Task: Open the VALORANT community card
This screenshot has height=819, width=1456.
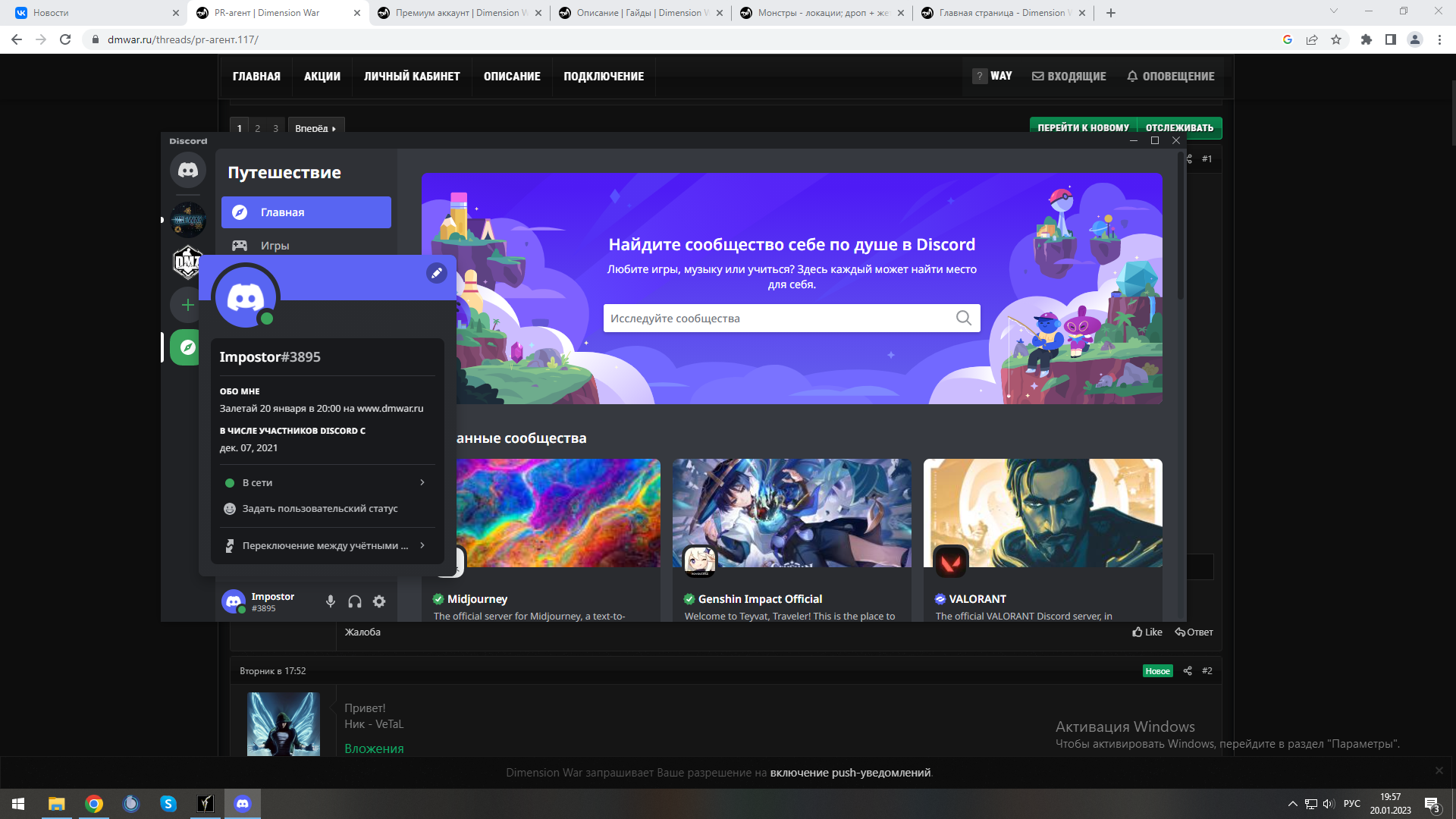Action: [x=1043, y=538]
